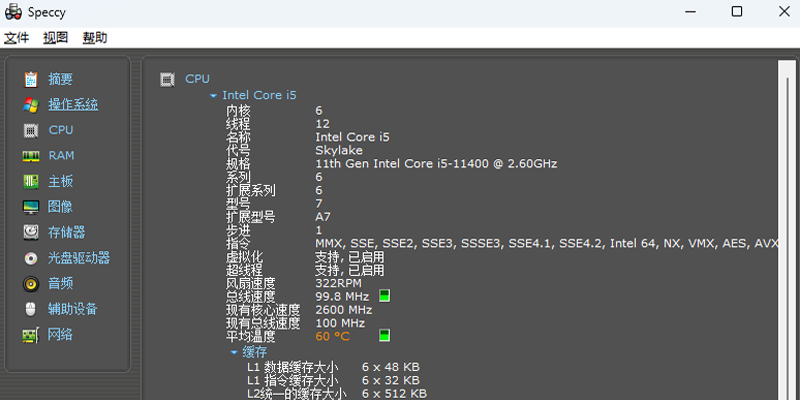Image resolution: width=800 pixels, height=400 pixels.
Task: Click the 音频 speaker icon in sidebar
Action: [x=31, y=284]
